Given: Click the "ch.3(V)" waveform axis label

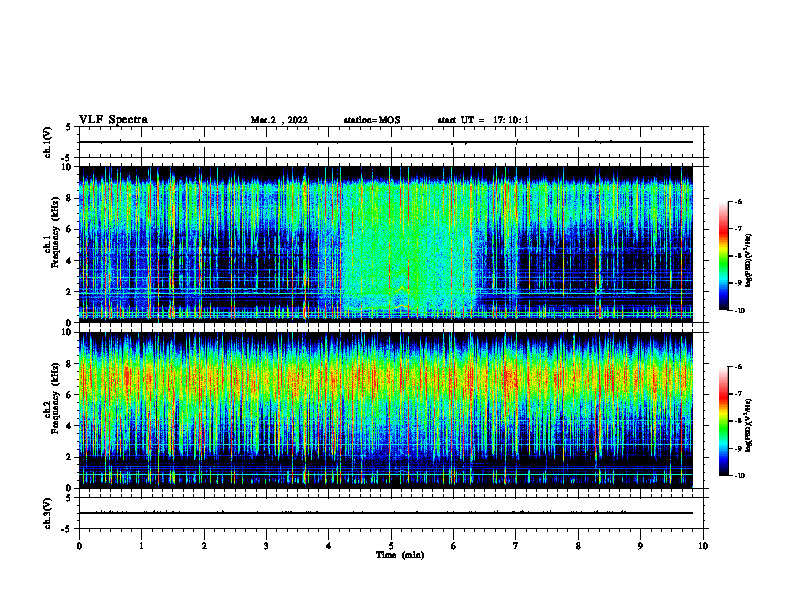Looking at the screenshot, I should 47,513.
